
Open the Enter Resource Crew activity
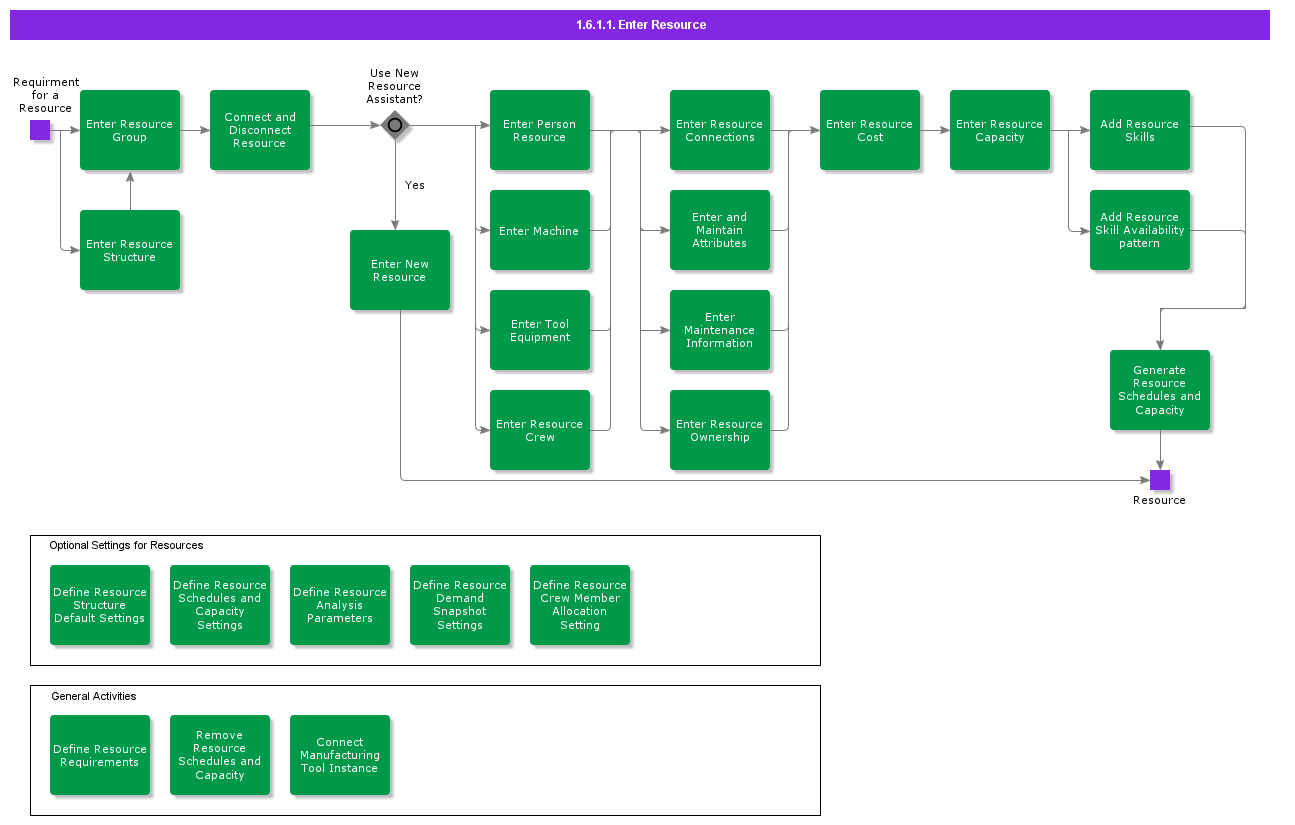coord(540,430)
